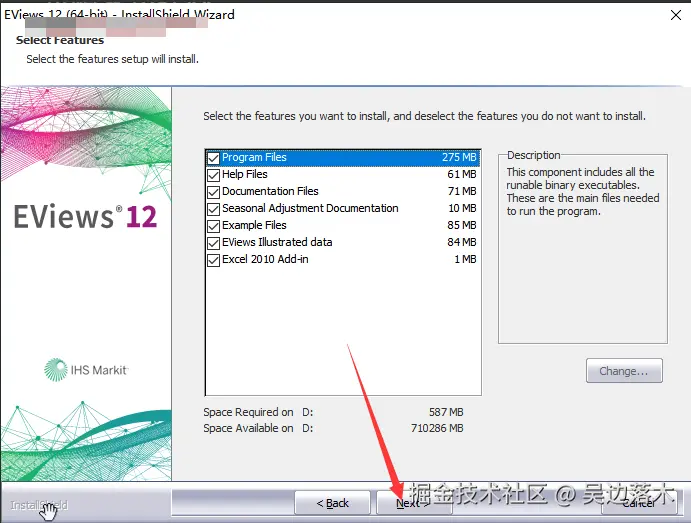Click the InstallShield label at bottom left

pos(39,505)
